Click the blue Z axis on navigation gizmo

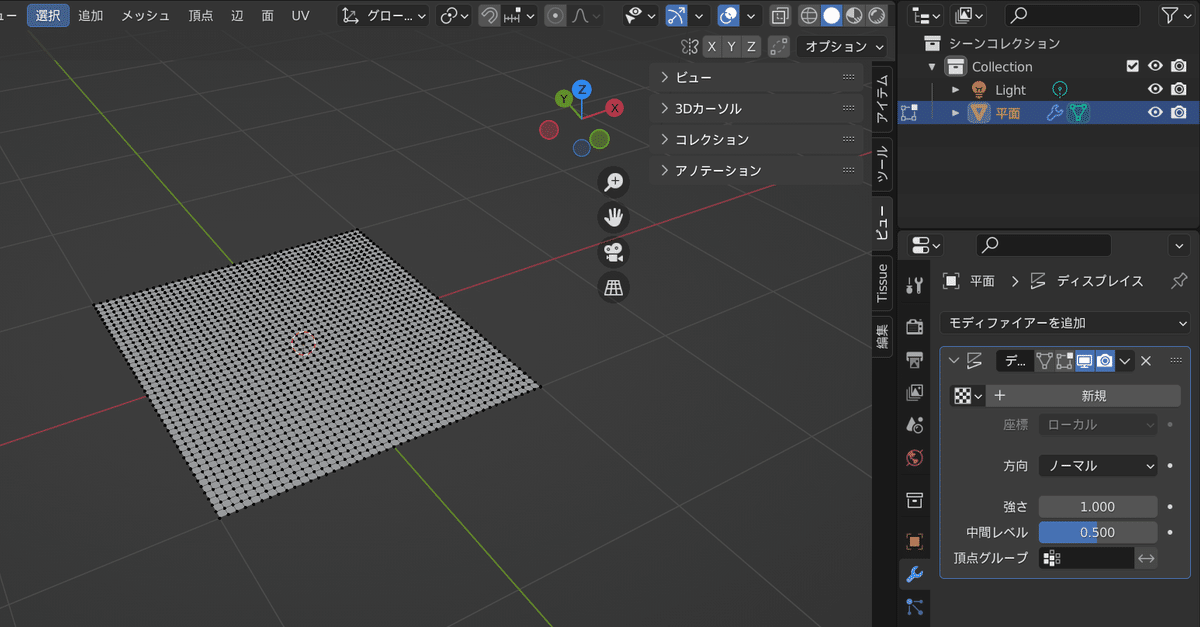582,90
